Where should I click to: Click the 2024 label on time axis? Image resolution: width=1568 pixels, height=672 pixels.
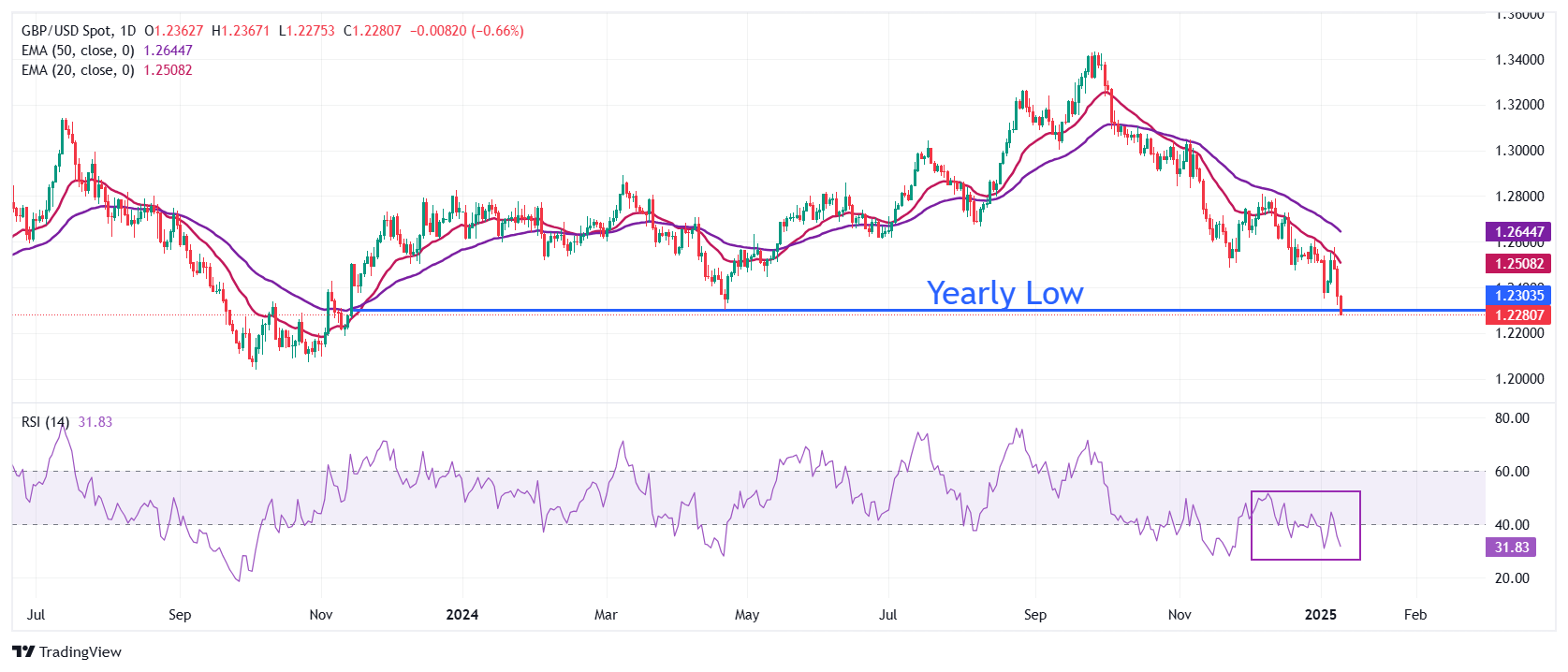tap(462, 615)
